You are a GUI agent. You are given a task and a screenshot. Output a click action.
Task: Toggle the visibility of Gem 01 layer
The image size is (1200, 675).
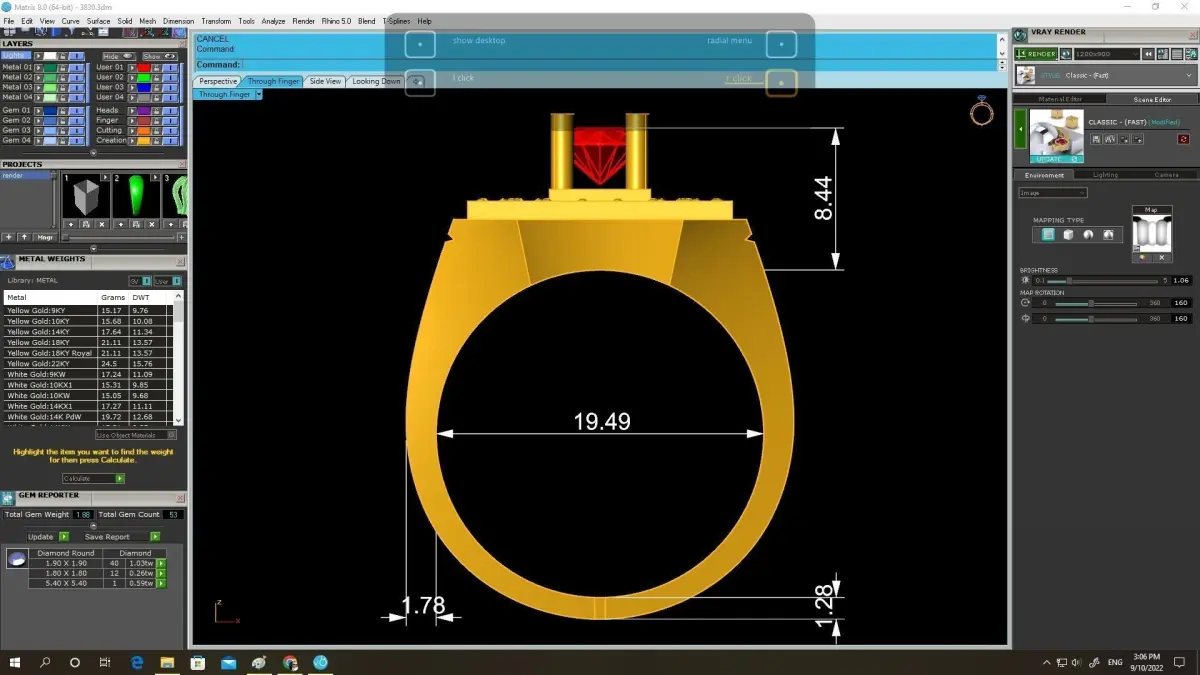click(x=77, y=111)
